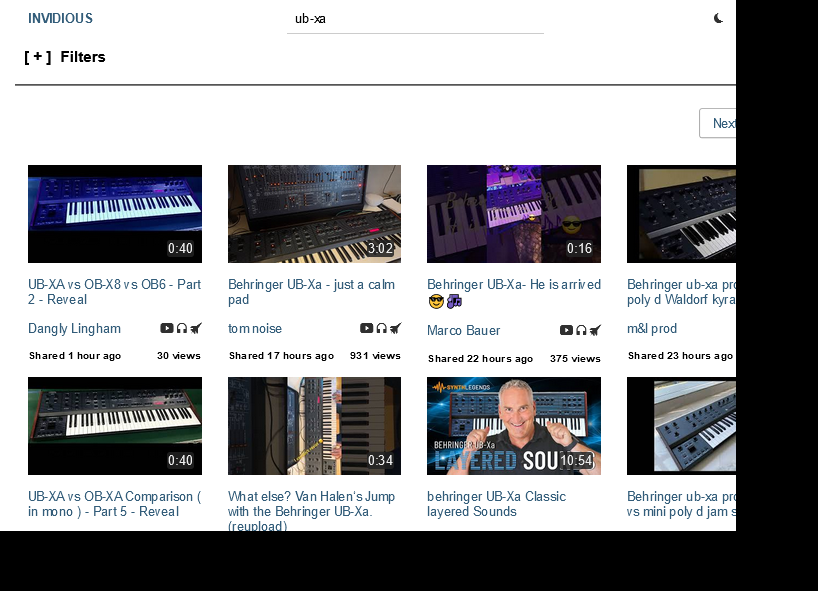Visit the m&l prod channel
This screenshot has width=818, height=591.
click(x=652, y=329)
